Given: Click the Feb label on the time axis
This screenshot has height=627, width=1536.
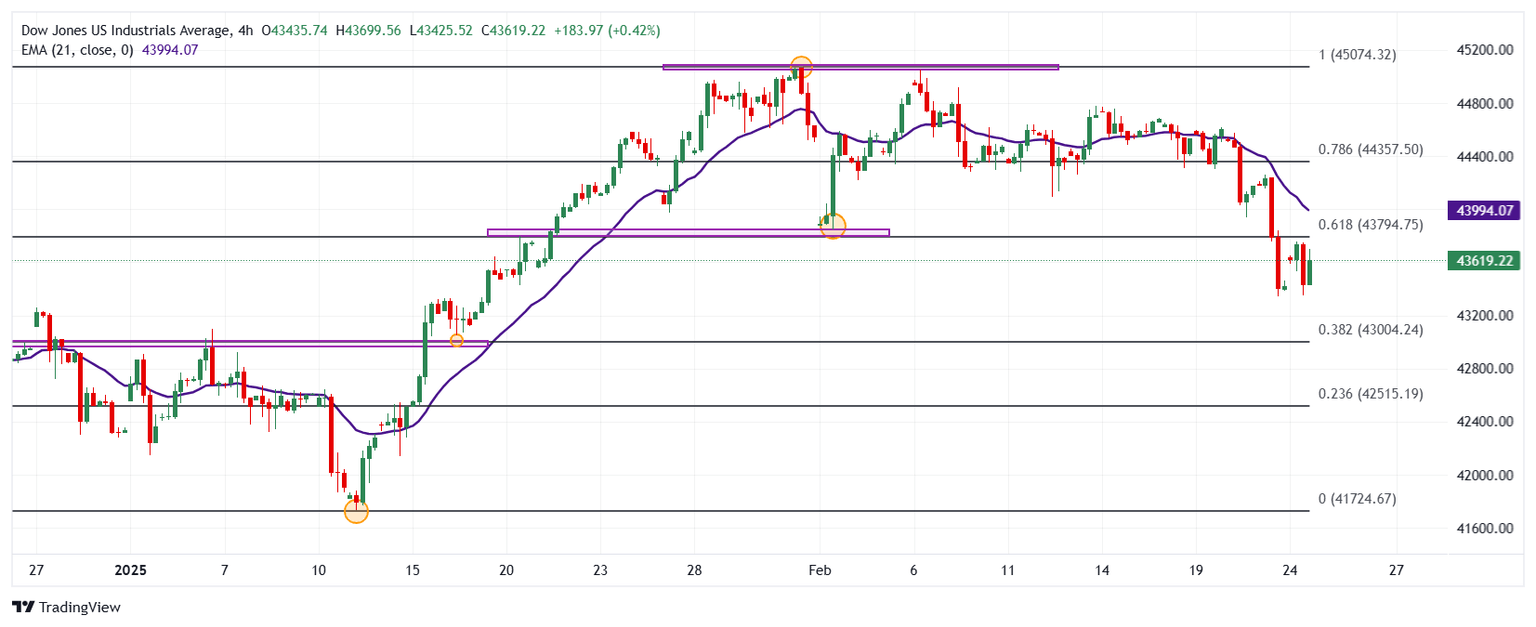Looking at the screenshot, I should 818,570.
